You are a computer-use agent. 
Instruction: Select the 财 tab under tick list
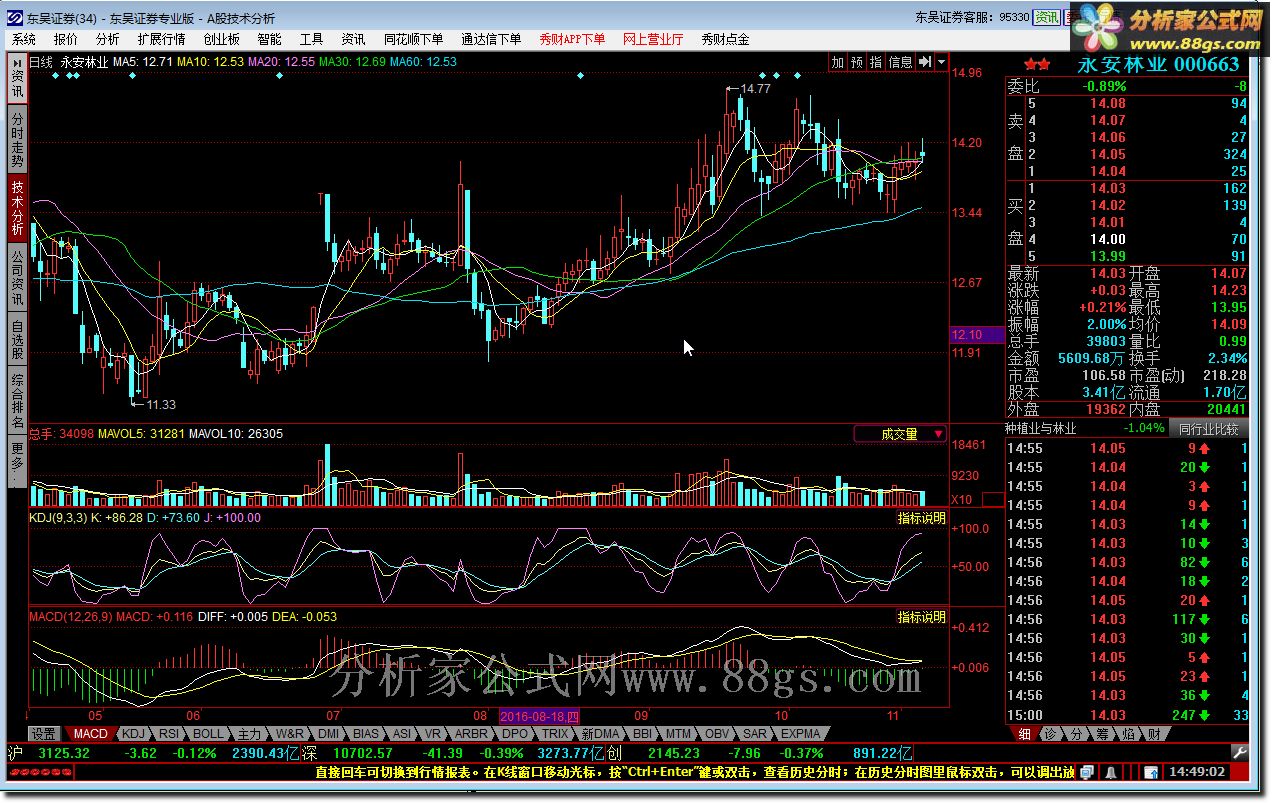click(1153, 734)
